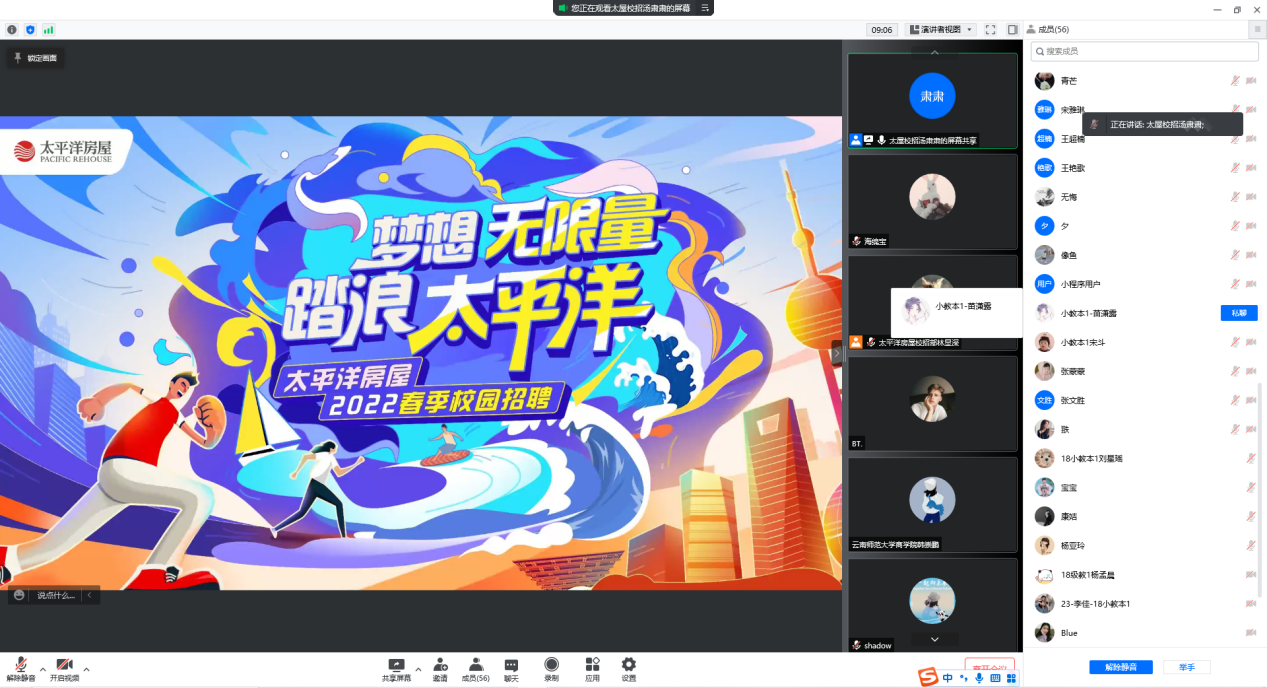This screenshot has width=1267, height=688.
Task: Check the green network signal icon
Action: point(48,30)
